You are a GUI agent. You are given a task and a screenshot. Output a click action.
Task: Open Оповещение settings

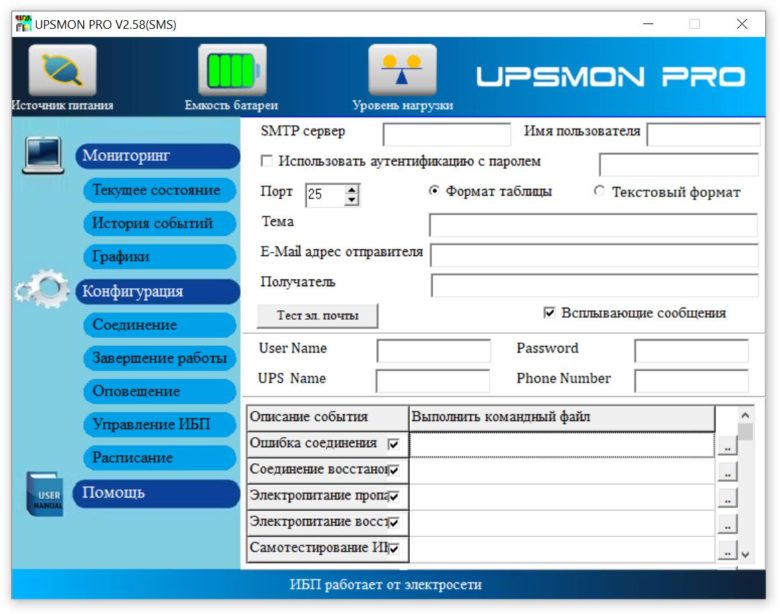pos(159,391)
